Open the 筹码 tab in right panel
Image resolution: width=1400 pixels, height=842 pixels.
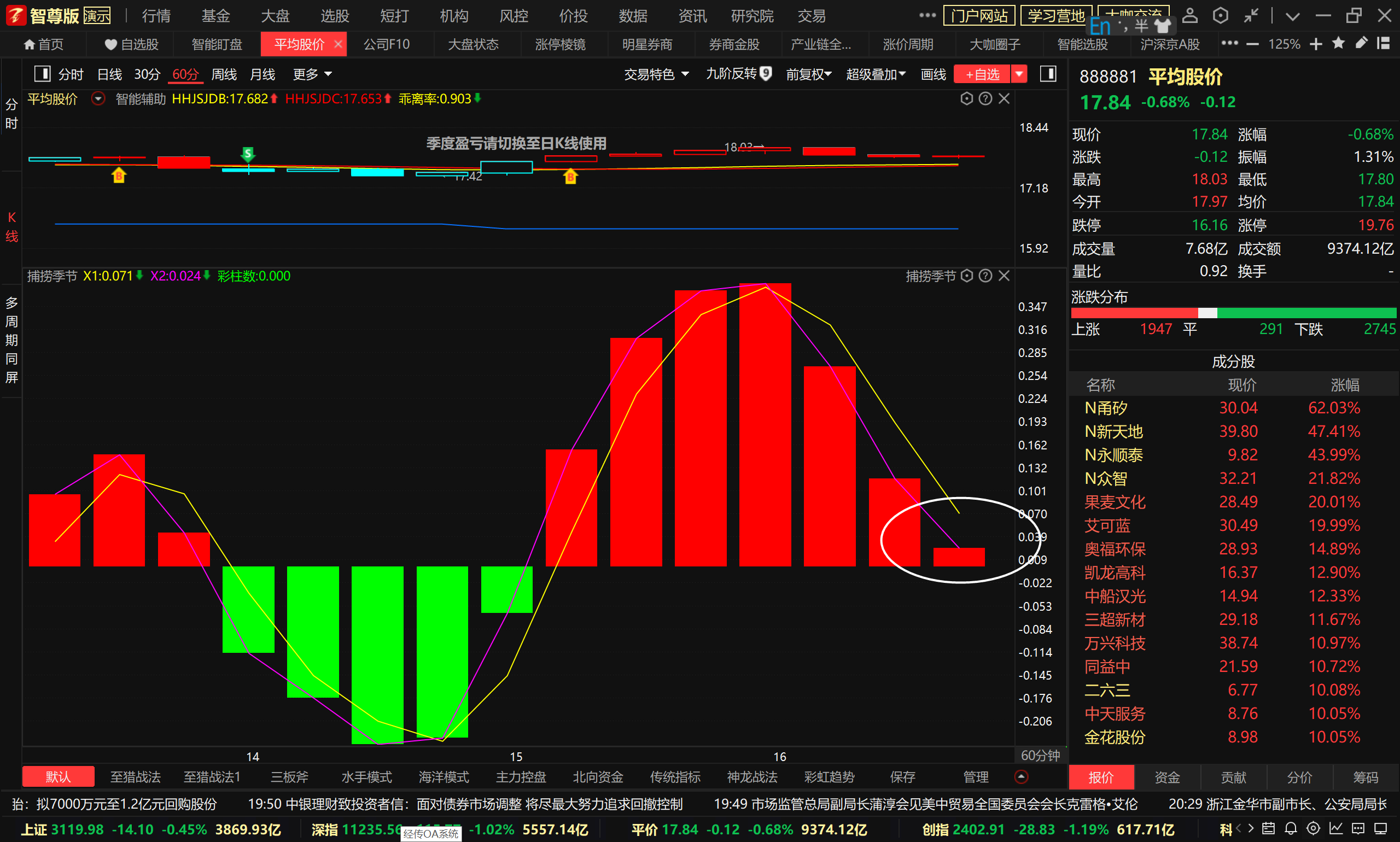[1366, 777]
